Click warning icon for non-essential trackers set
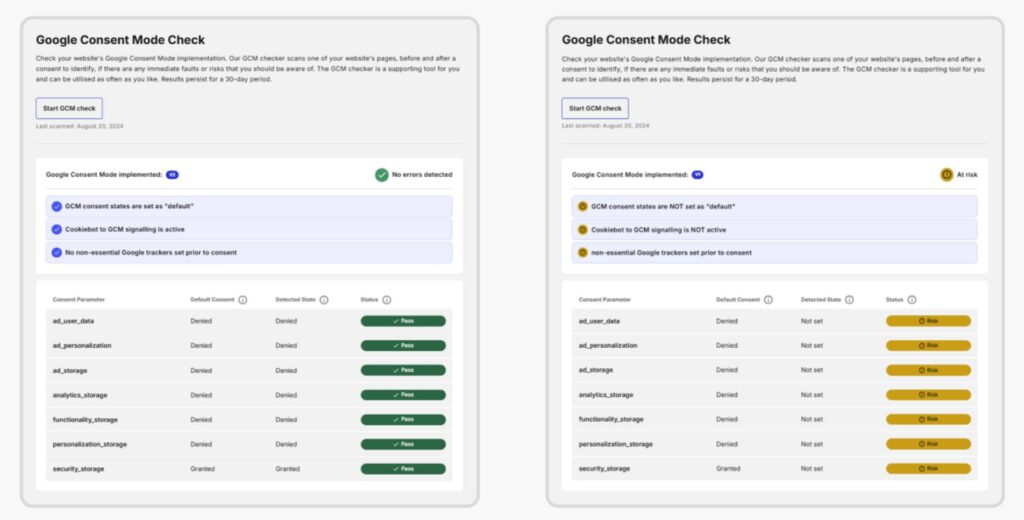1024x520 pixels. click(x=583, y=252)
